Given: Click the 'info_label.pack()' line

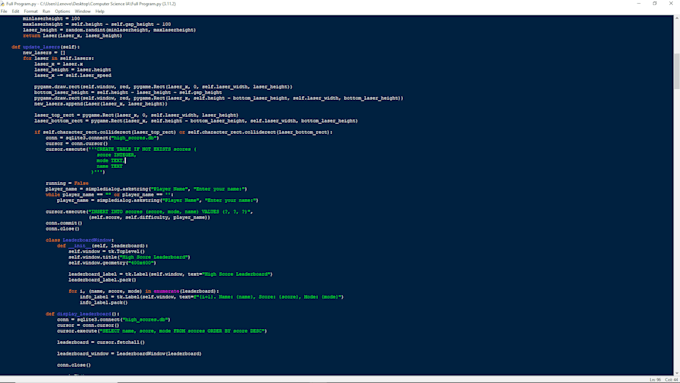Looking at the screenshot, I should click(x=104, y=302).
